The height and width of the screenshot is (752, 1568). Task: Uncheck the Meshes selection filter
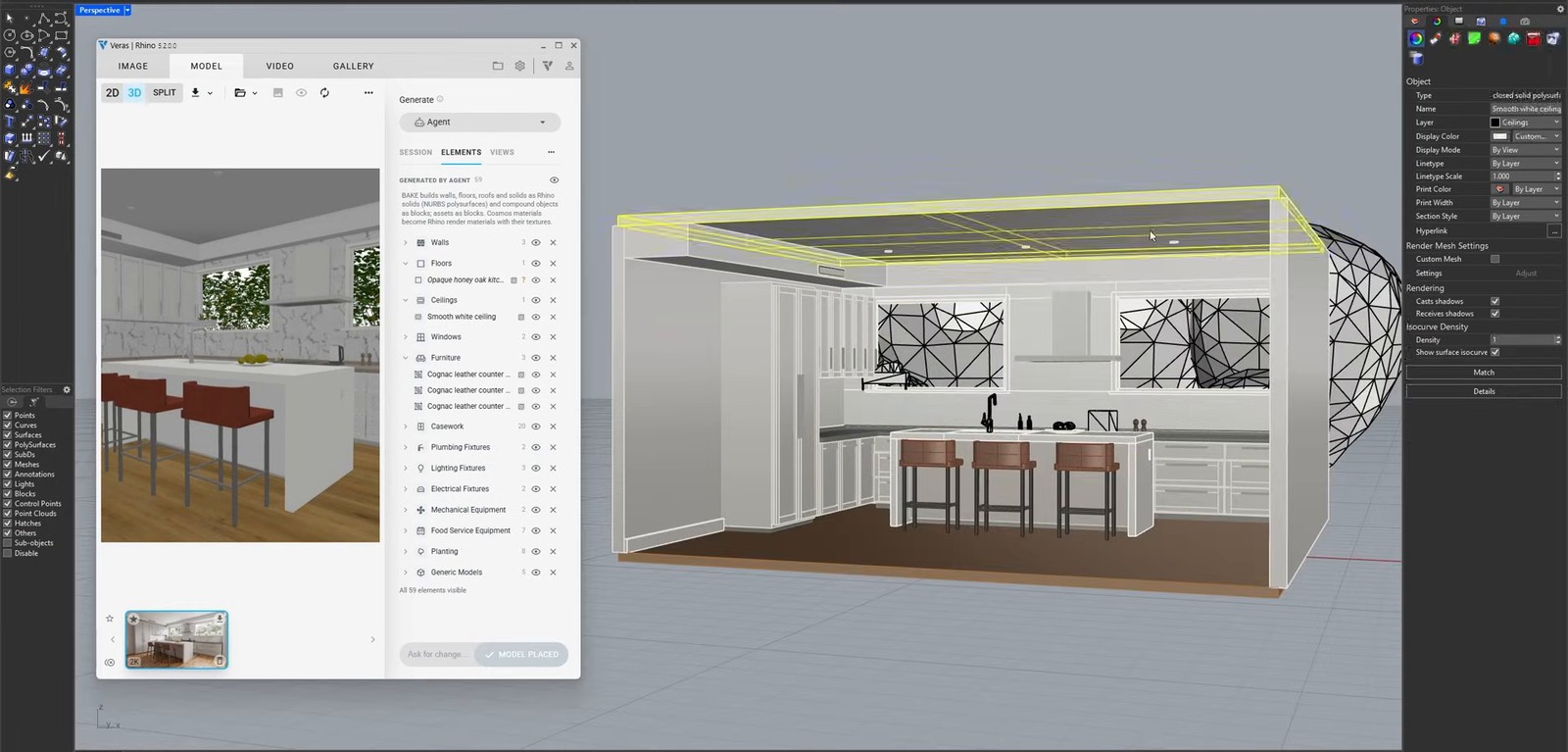tap(8, 464)
